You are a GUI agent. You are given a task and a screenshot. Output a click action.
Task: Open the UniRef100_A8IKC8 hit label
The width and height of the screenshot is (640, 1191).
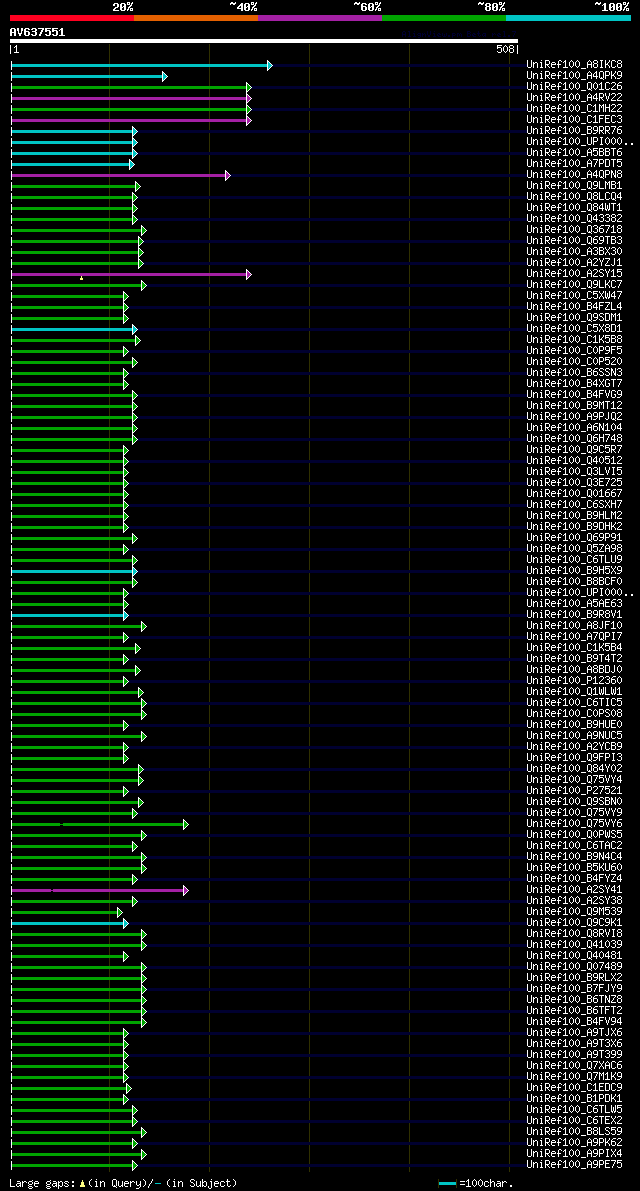point(574,65)
